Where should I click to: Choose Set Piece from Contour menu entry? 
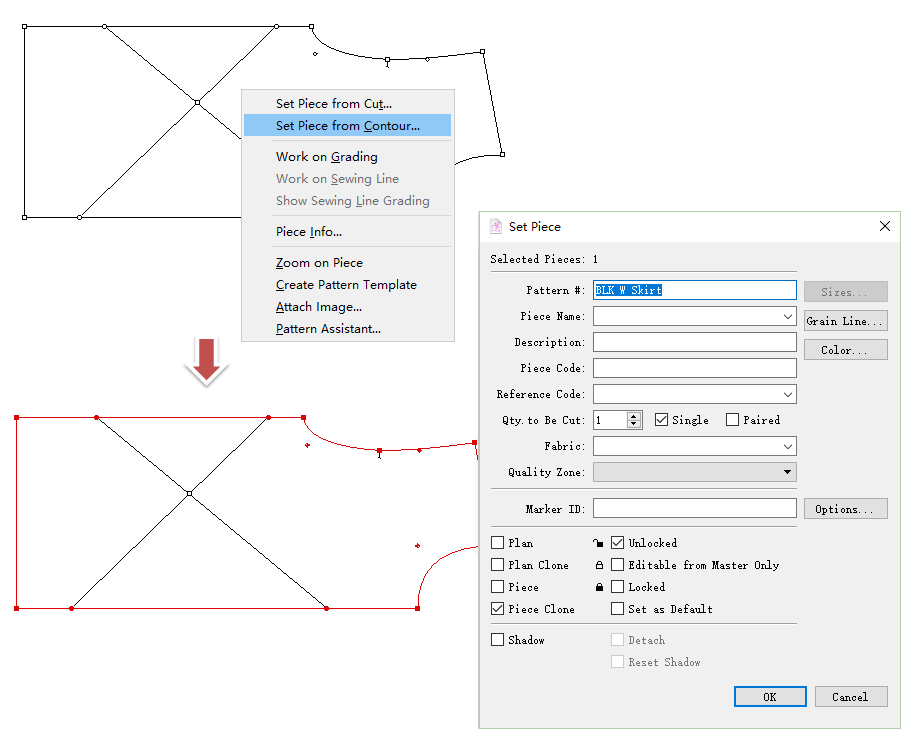(x=347, y=126)
